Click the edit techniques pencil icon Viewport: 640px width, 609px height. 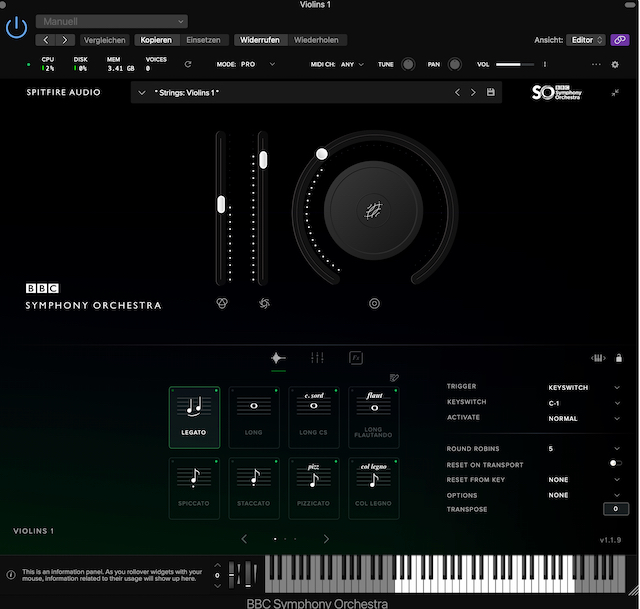pos(394,378)
